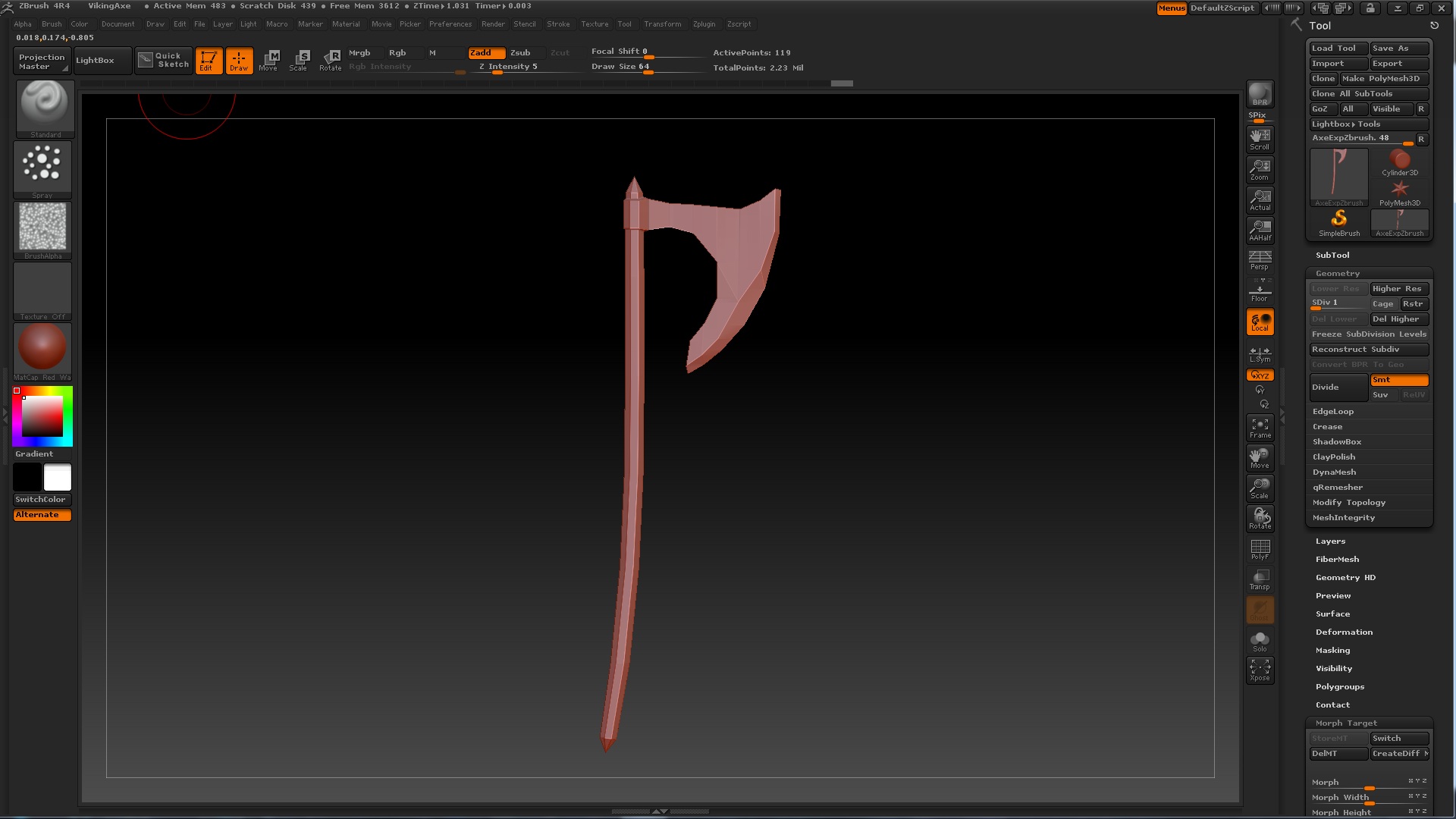
Task: Open the Zplugin menu
Action: (x=704, y=24)
